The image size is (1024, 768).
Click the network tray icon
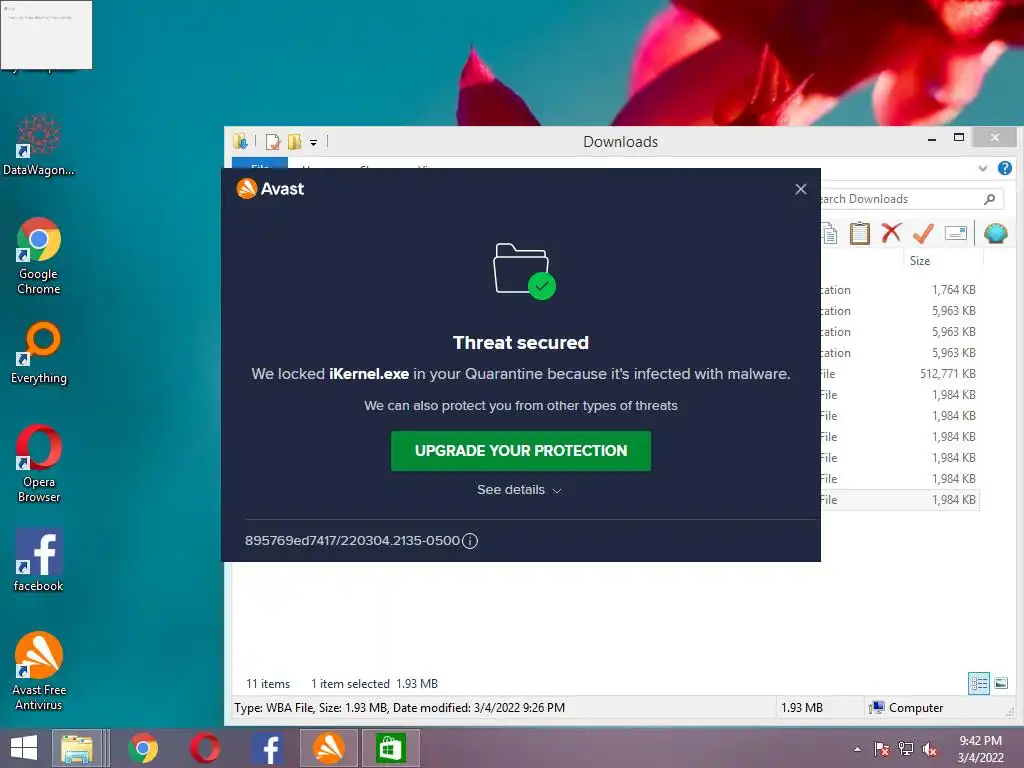point(906,749)
